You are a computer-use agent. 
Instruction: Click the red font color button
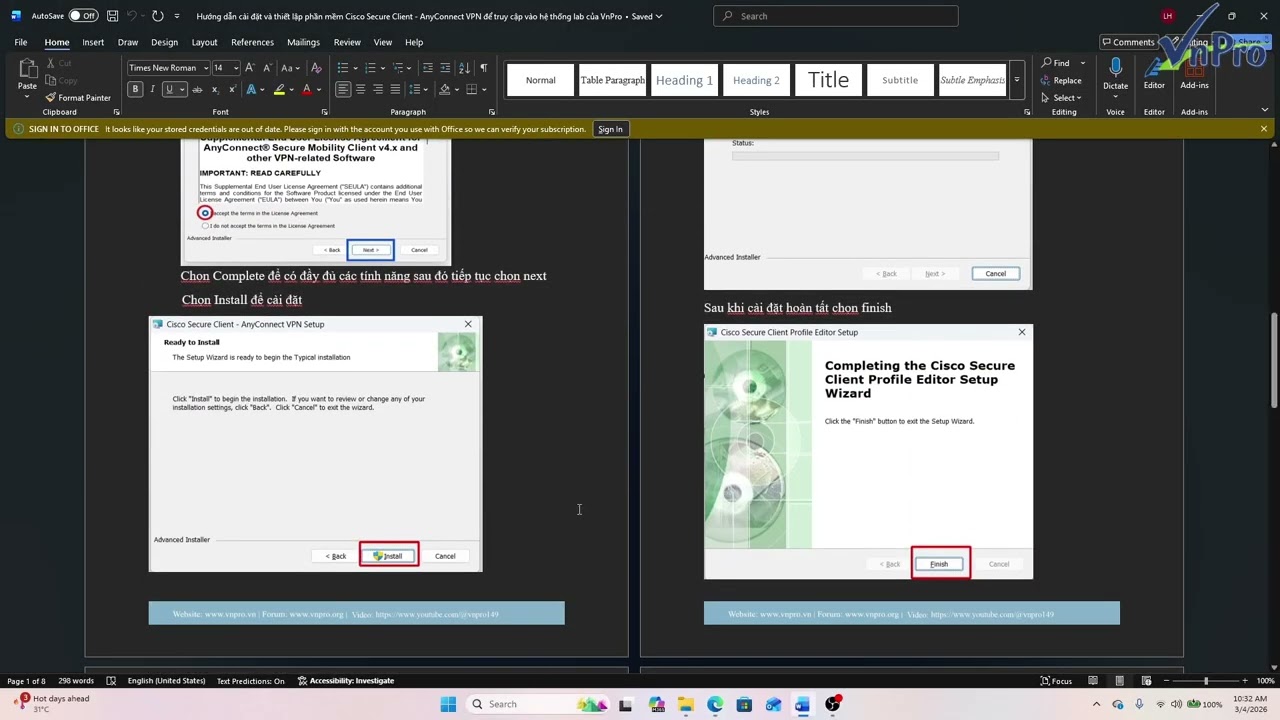click(x=307, y=89)
